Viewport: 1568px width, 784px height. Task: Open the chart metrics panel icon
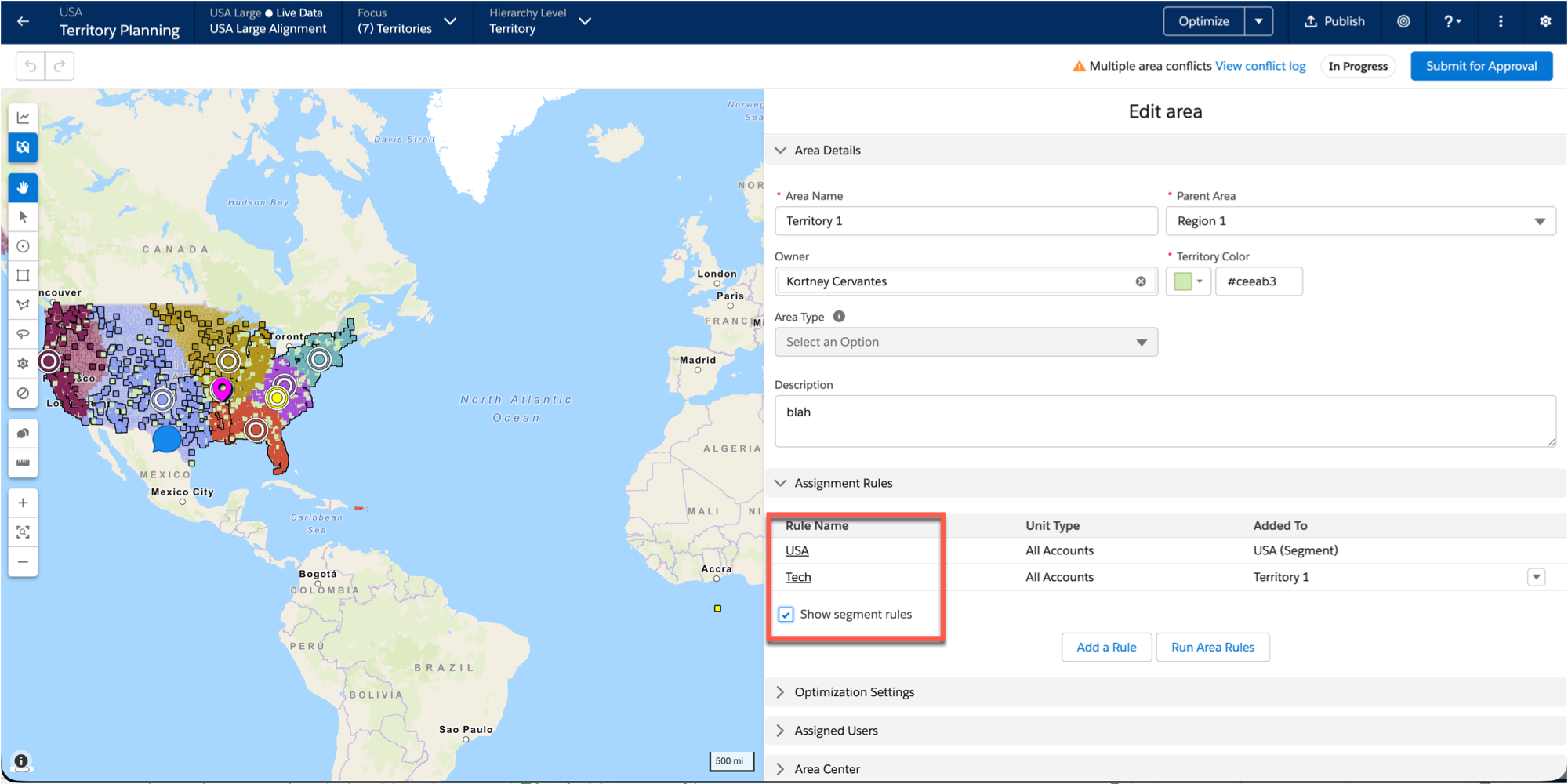click(23, 118)
